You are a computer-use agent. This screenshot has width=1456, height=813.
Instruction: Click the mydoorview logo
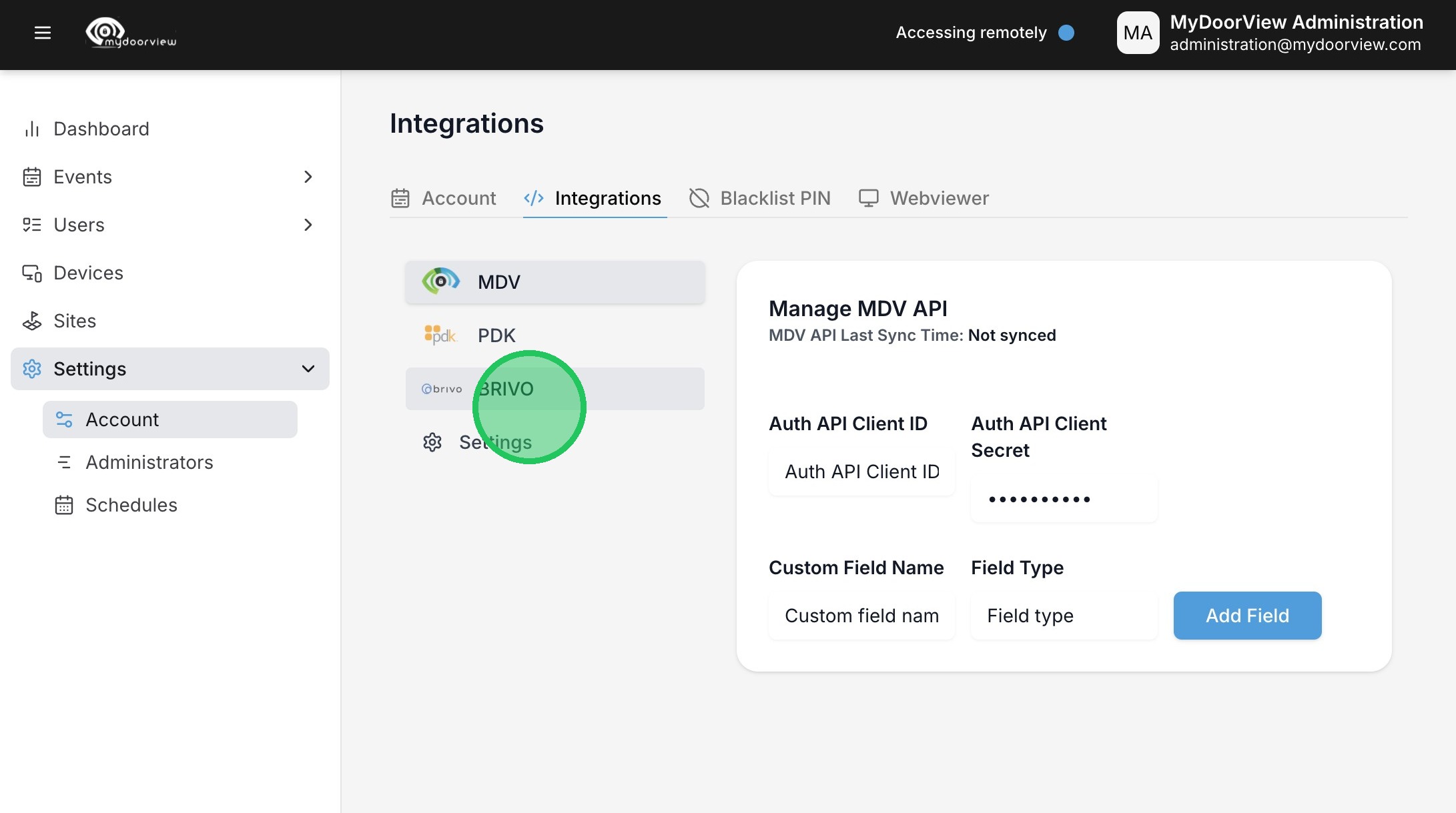[131, 33]
